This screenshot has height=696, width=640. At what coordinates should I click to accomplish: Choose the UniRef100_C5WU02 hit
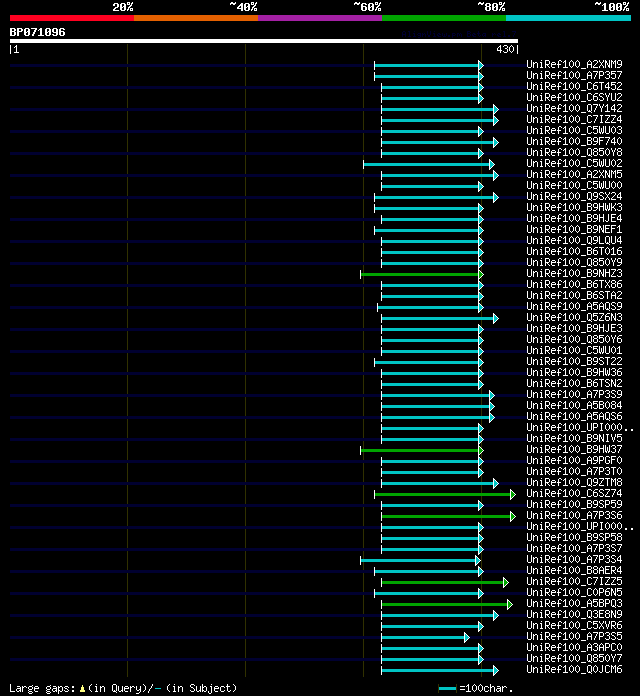(x=574, y=163)
